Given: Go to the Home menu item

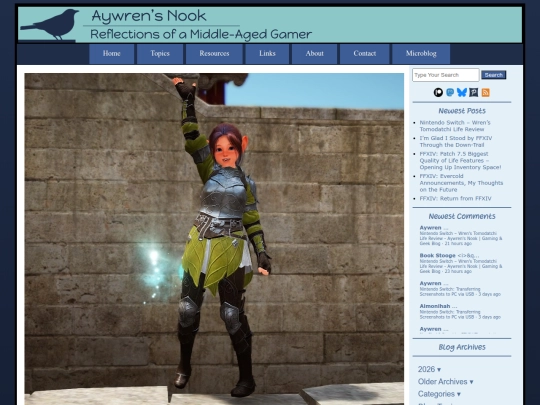Looking at the screenshot, I should pos(112,54).
